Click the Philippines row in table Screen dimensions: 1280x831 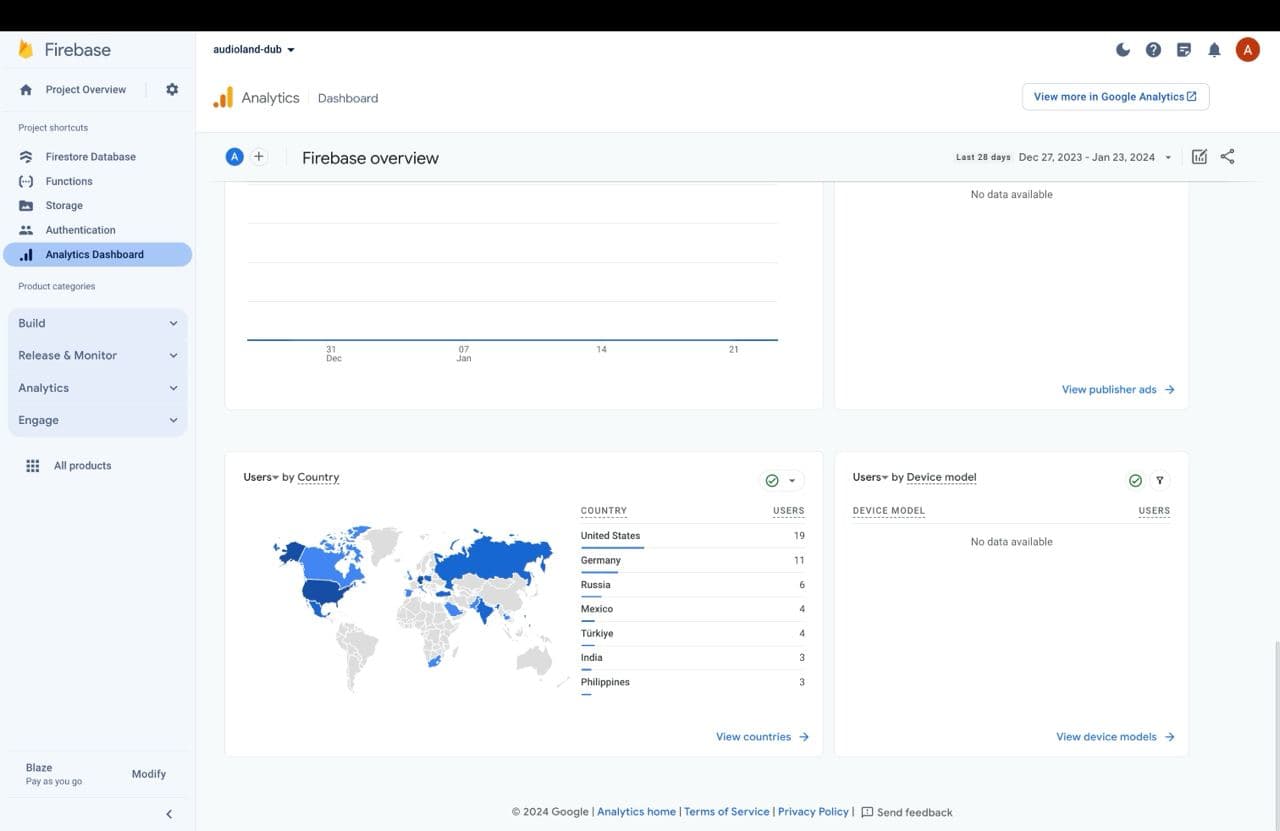coord(692,682)
